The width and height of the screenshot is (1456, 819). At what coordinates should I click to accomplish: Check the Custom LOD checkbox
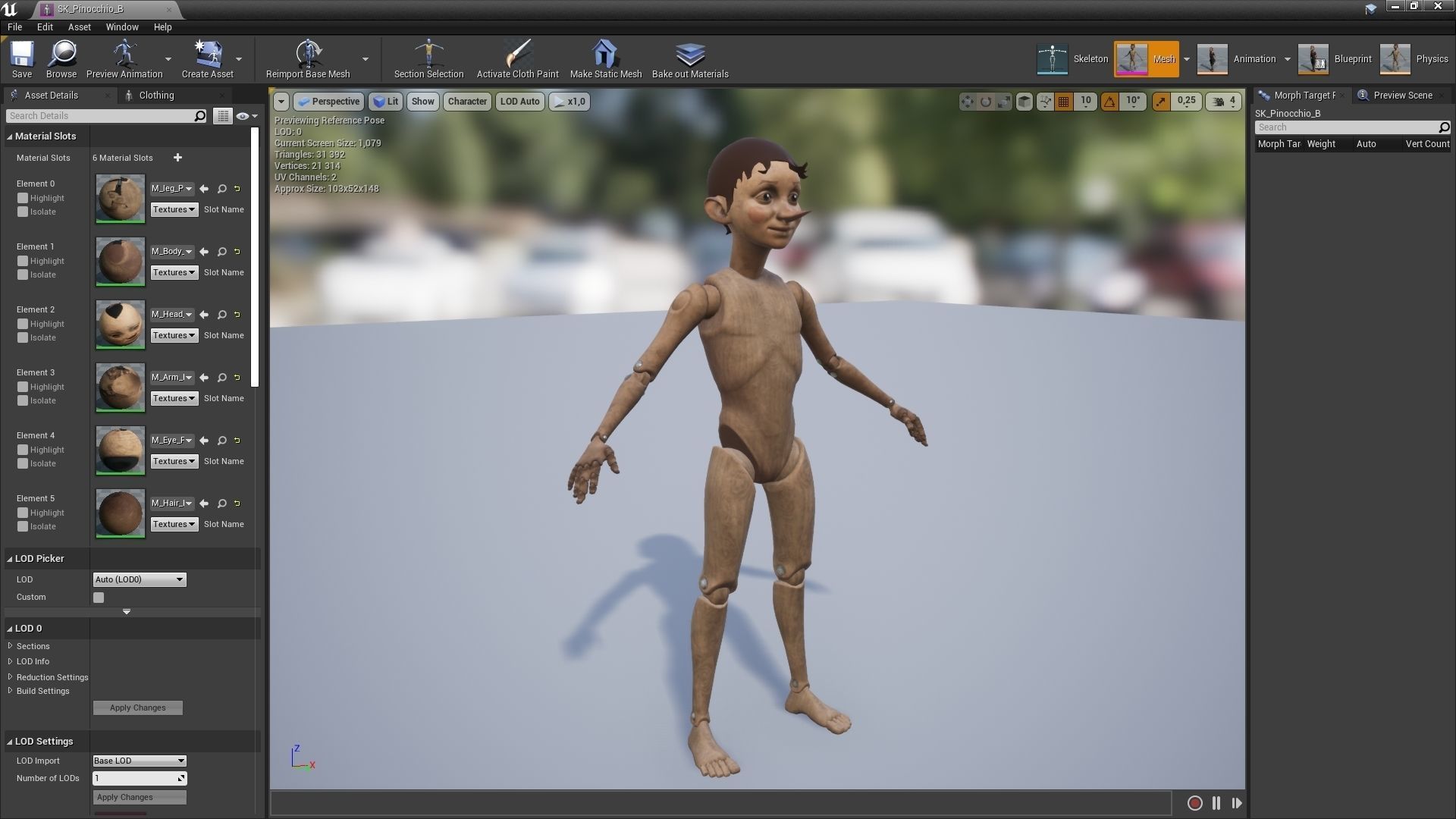pyautogui.click(x=99, y=598)
